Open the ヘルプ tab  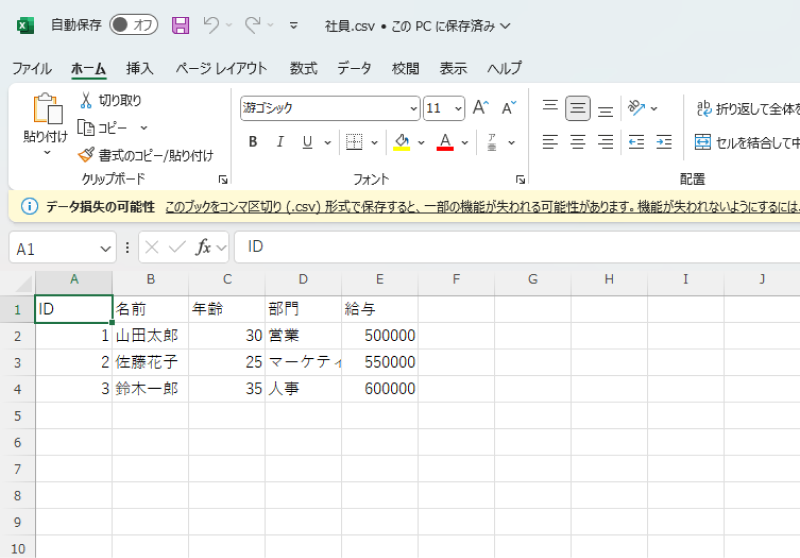[504, 68]
